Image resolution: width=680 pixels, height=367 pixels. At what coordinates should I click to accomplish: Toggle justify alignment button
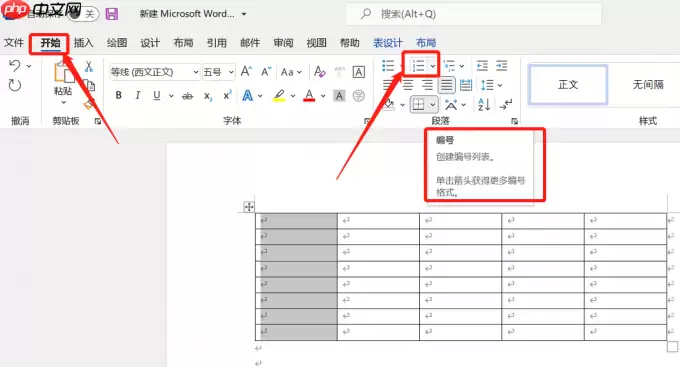(x=446, y=85)
